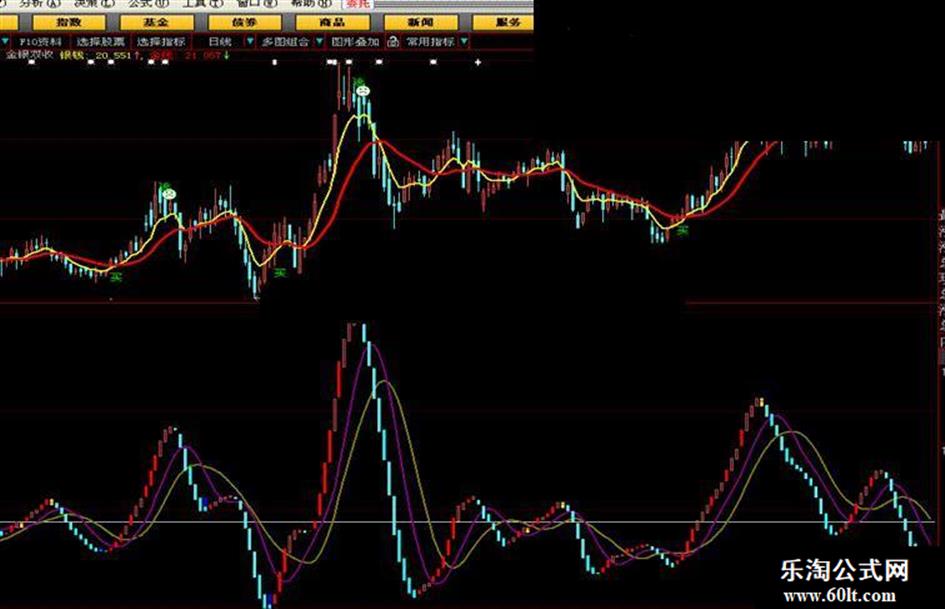
Task: Expand the dropdown arrow left of F10资料
Action: 5,42
